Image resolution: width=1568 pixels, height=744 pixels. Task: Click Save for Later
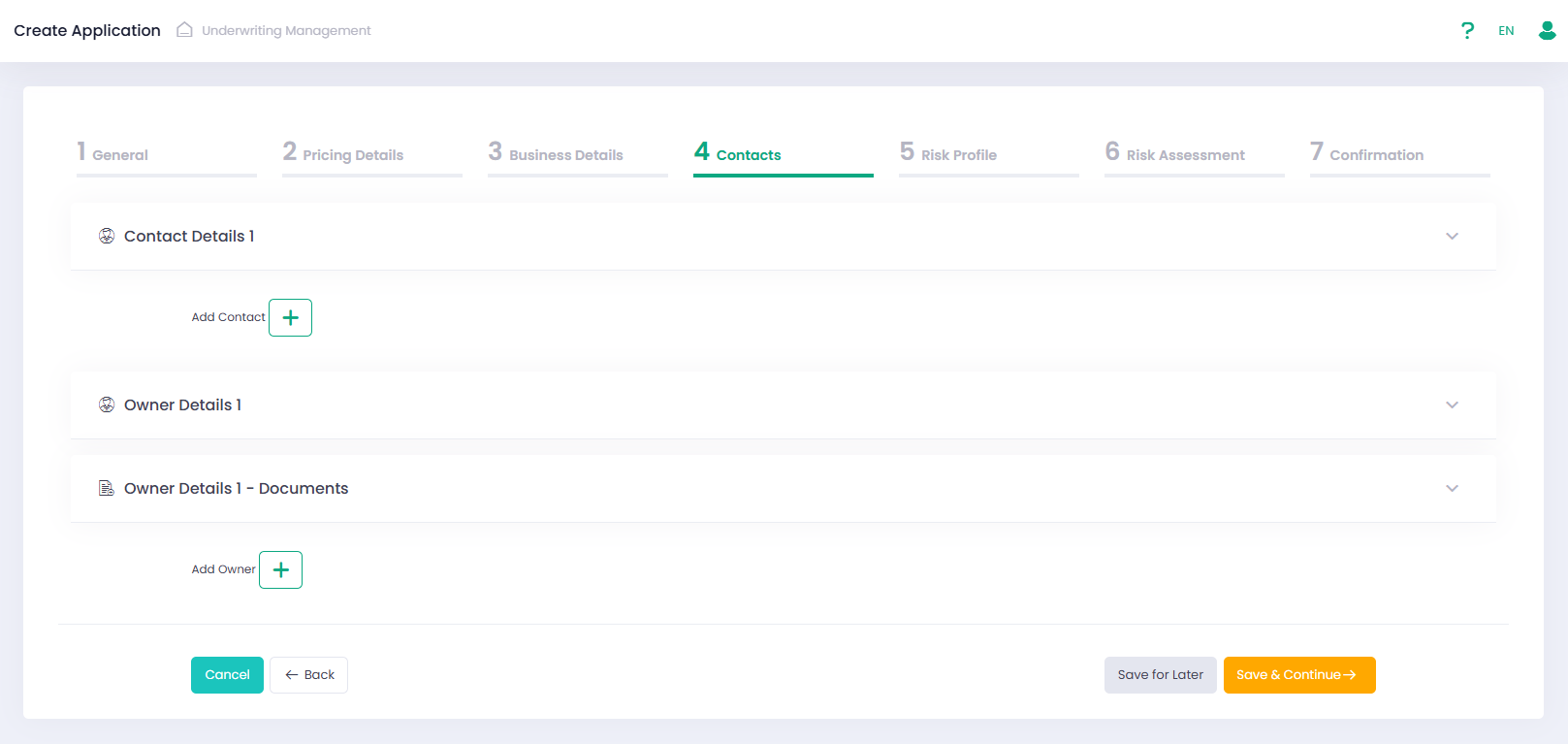1160,675
